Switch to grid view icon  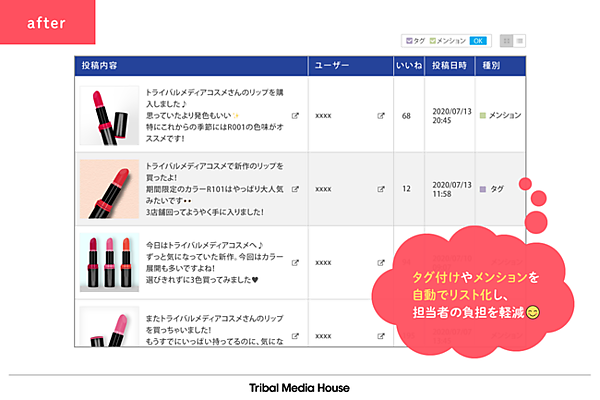tap(506, 41)
